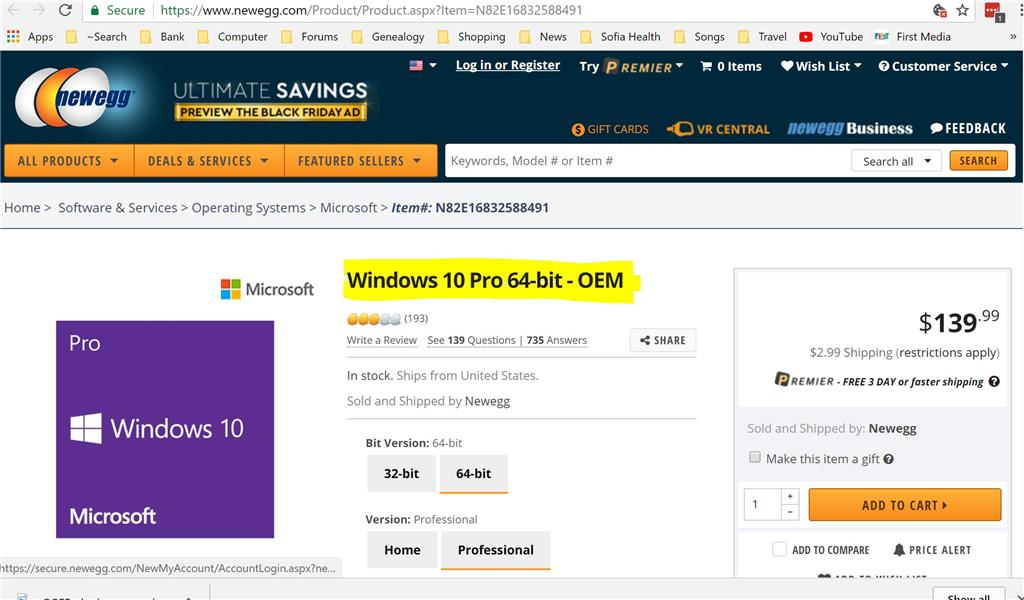Open Write a Review link

coord(382,340)
